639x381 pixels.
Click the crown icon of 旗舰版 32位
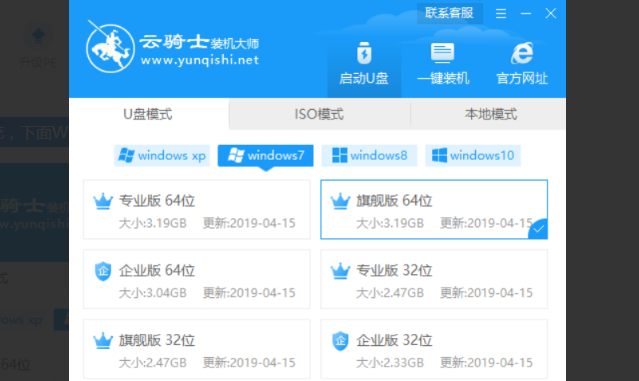103,341
